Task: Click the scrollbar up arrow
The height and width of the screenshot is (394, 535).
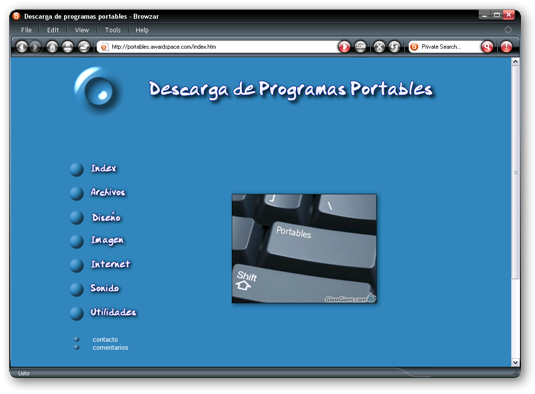Action: tap(515, 62)
